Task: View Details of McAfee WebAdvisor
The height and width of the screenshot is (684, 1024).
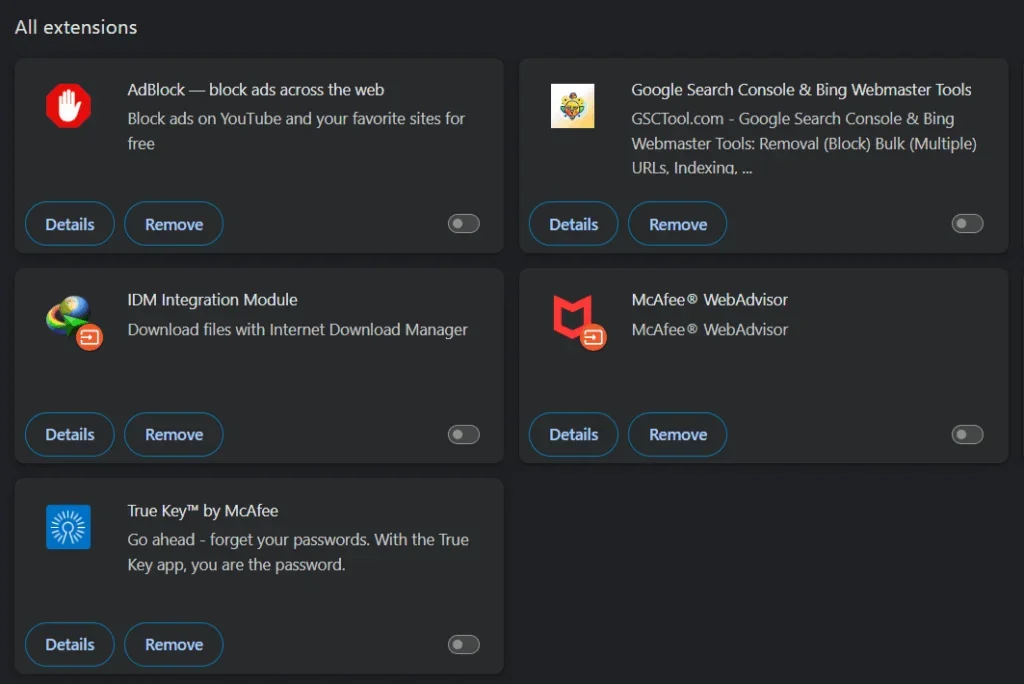Action: (x=574, y=434)
